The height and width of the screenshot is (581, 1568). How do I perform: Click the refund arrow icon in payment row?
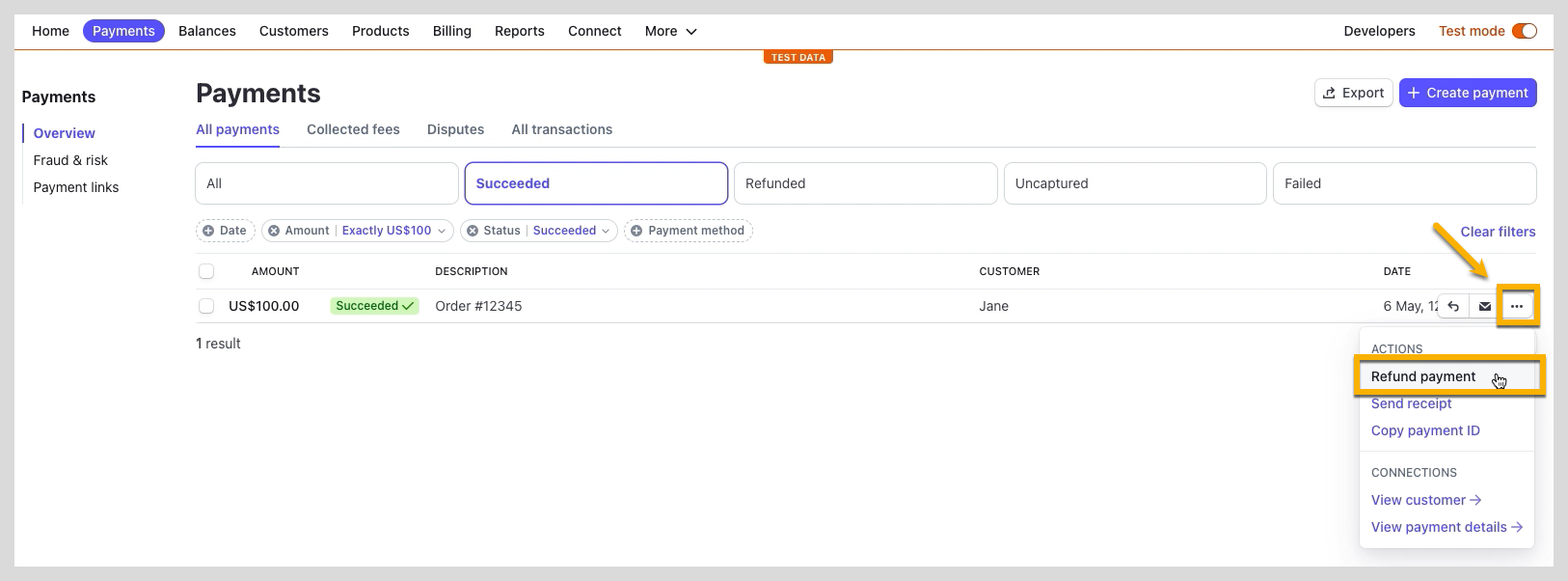coord(1453,306)
